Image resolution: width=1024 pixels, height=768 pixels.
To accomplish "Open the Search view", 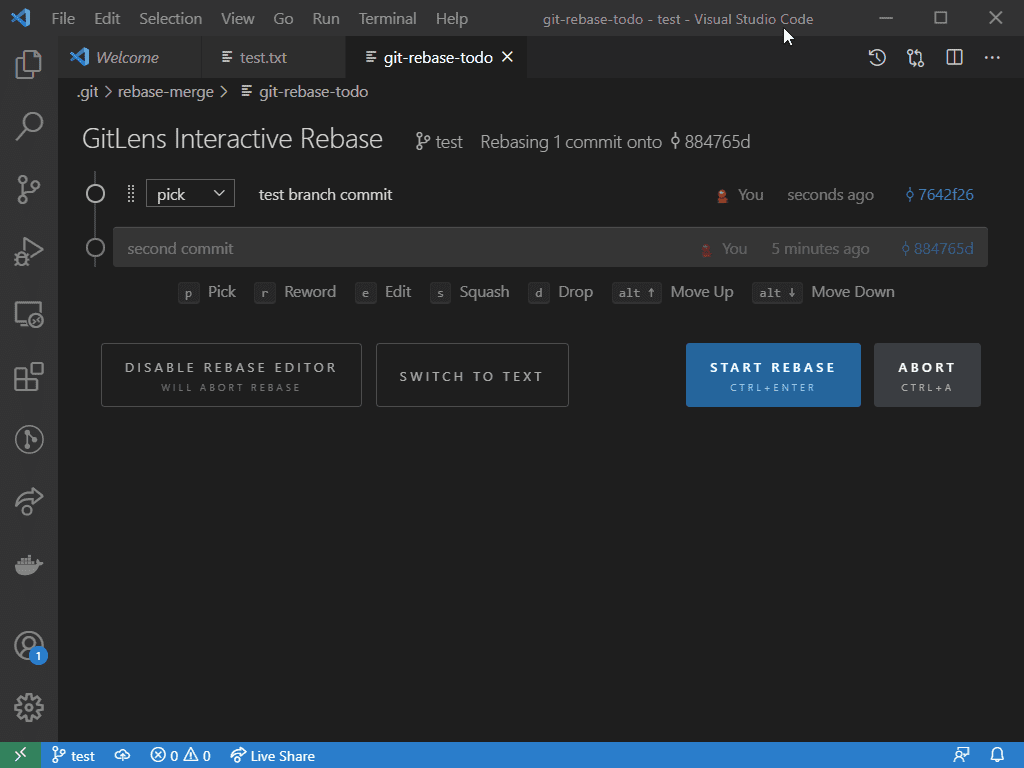I will point(28,126).
